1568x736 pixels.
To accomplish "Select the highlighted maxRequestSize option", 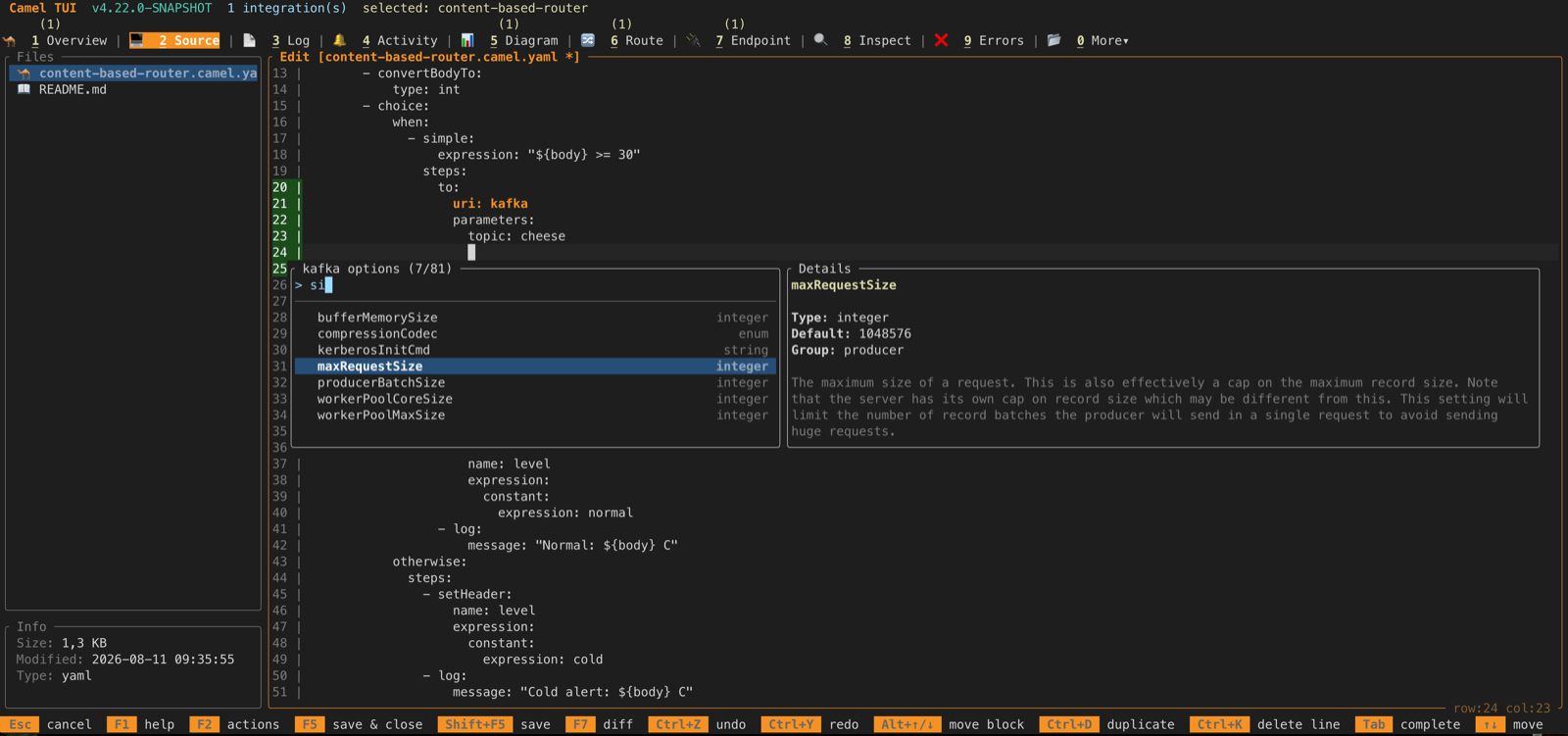I will [535, 367].
